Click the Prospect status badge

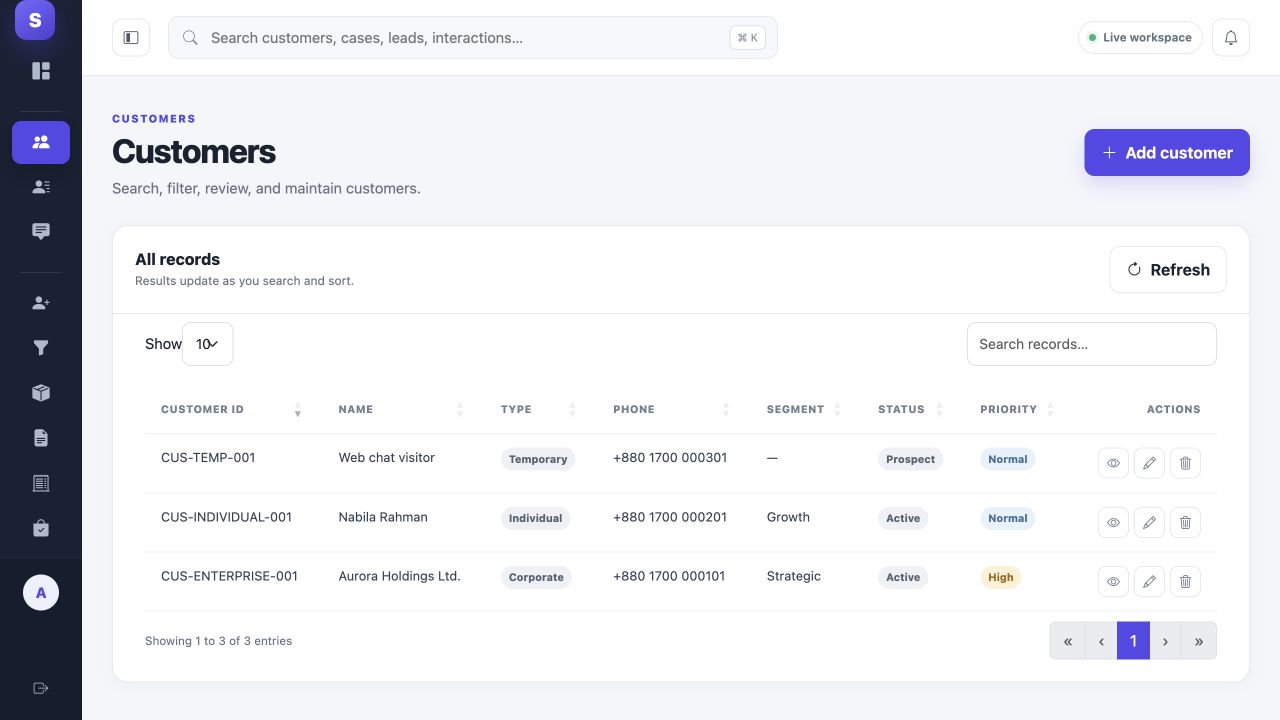[x=911, y=459]
